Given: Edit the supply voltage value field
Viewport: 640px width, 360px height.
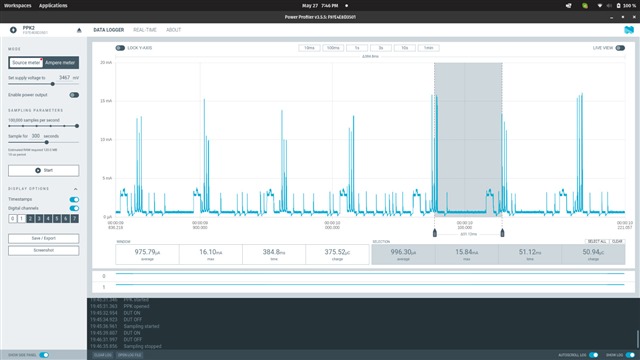Looking at the screenshot, I should click(x=64, y=78).
